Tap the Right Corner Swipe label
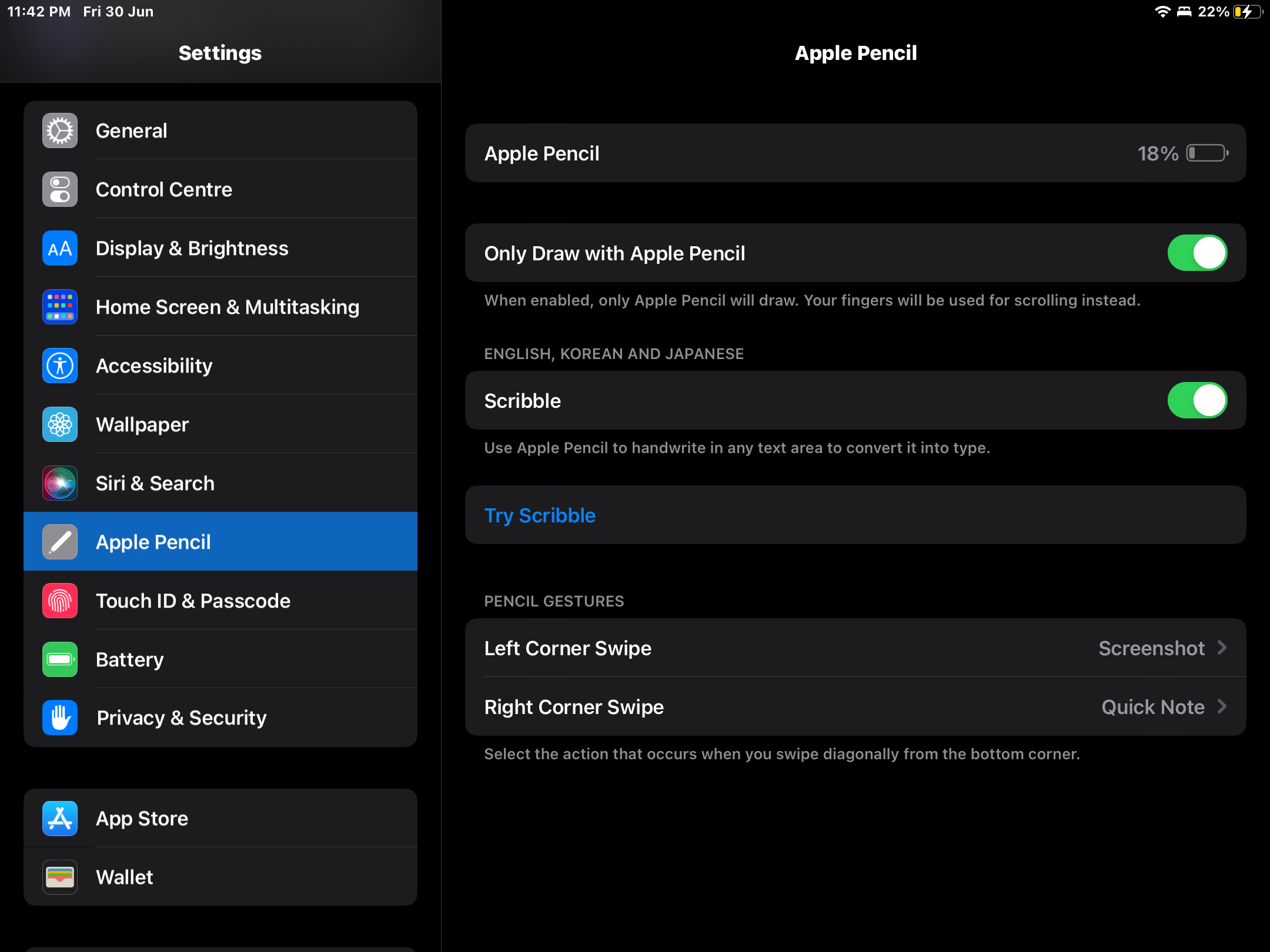 coord(574,707)
